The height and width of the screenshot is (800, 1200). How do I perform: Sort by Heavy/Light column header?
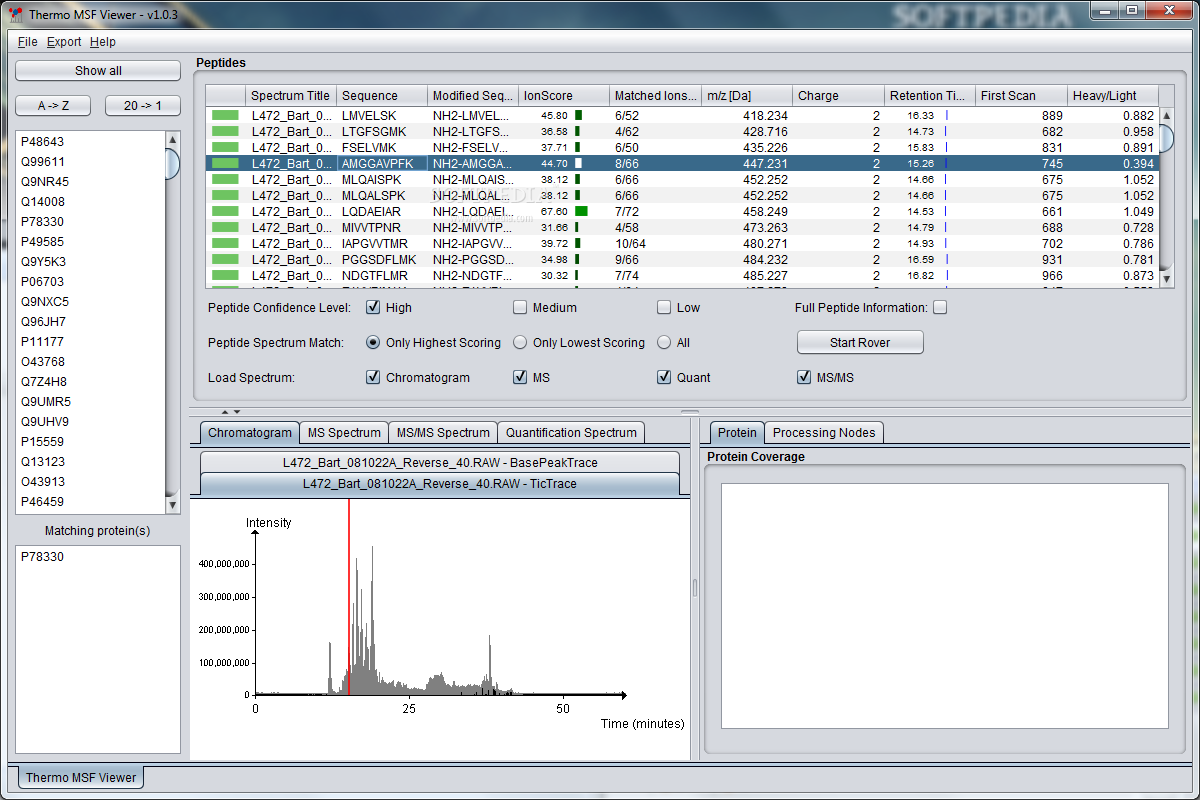[x=1113, y=96]
